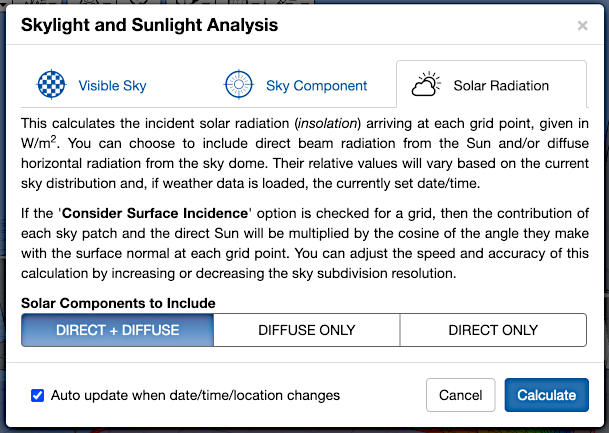609x433 pixels.
Task: Close the Skylight and Sunlight Analysis dialog
Action: [x=583, y=25]
